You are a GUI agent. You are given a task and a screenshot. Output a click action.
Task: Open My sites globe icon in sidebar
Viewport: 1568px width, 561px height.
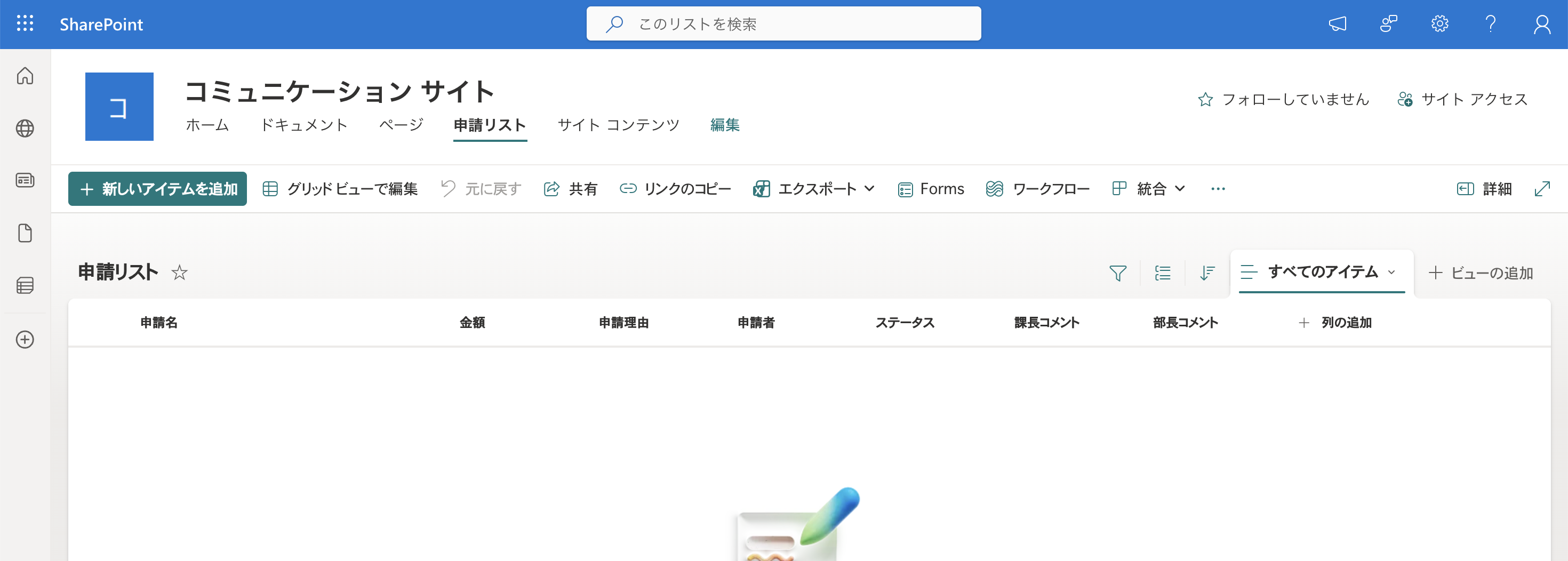pos(25,129)
